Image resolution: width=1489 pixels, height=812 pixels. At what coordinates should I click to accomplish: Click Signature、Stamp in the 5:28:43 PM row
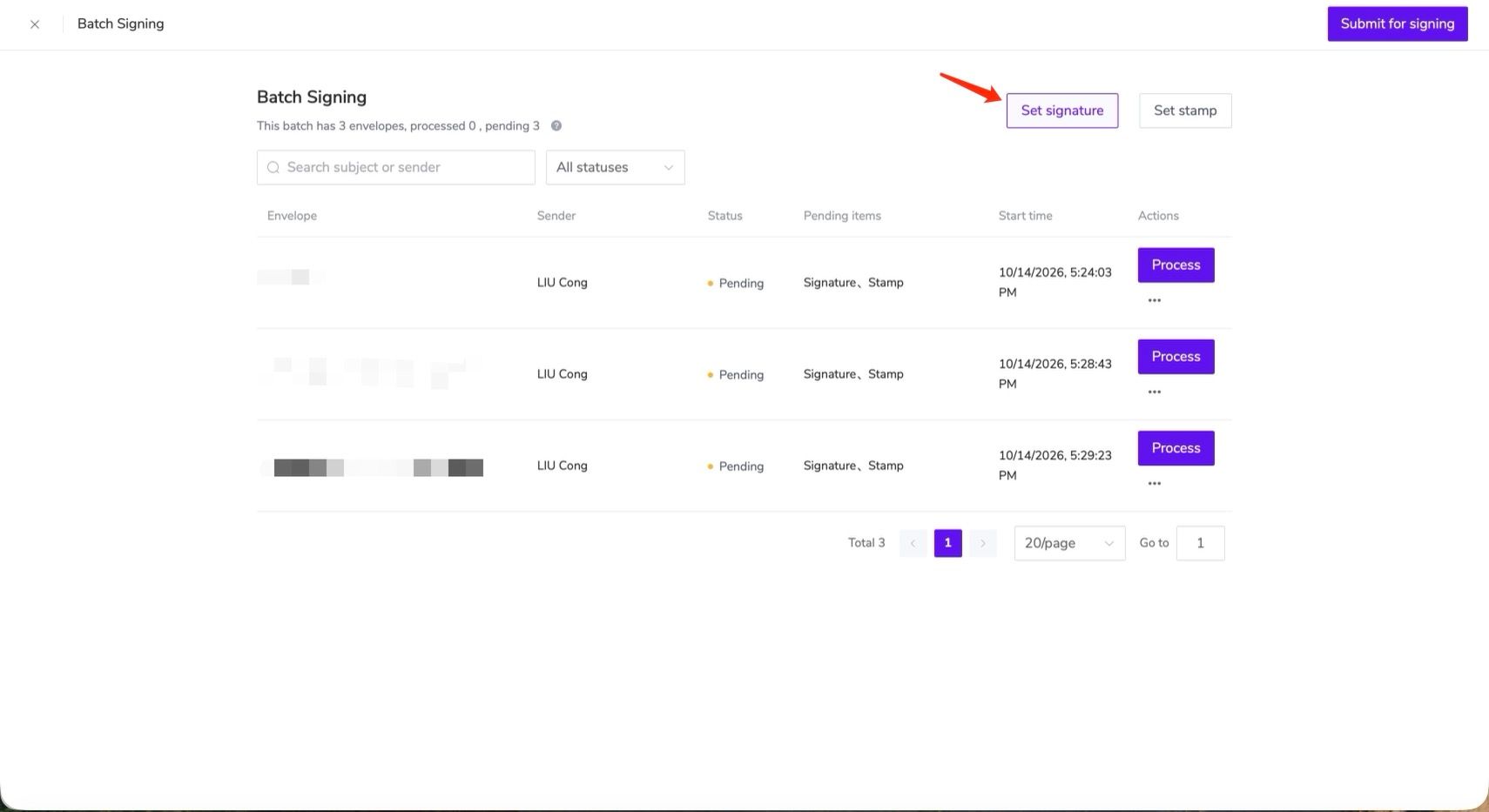click(853, 374)
